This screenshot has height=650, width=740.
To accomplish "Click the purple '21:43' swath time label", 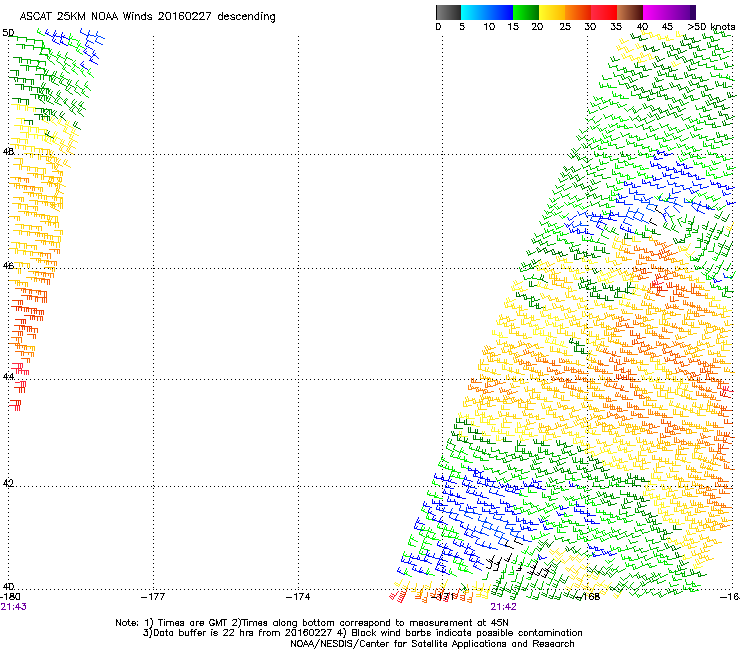I will pyautogui.click(x=13, y=607).
